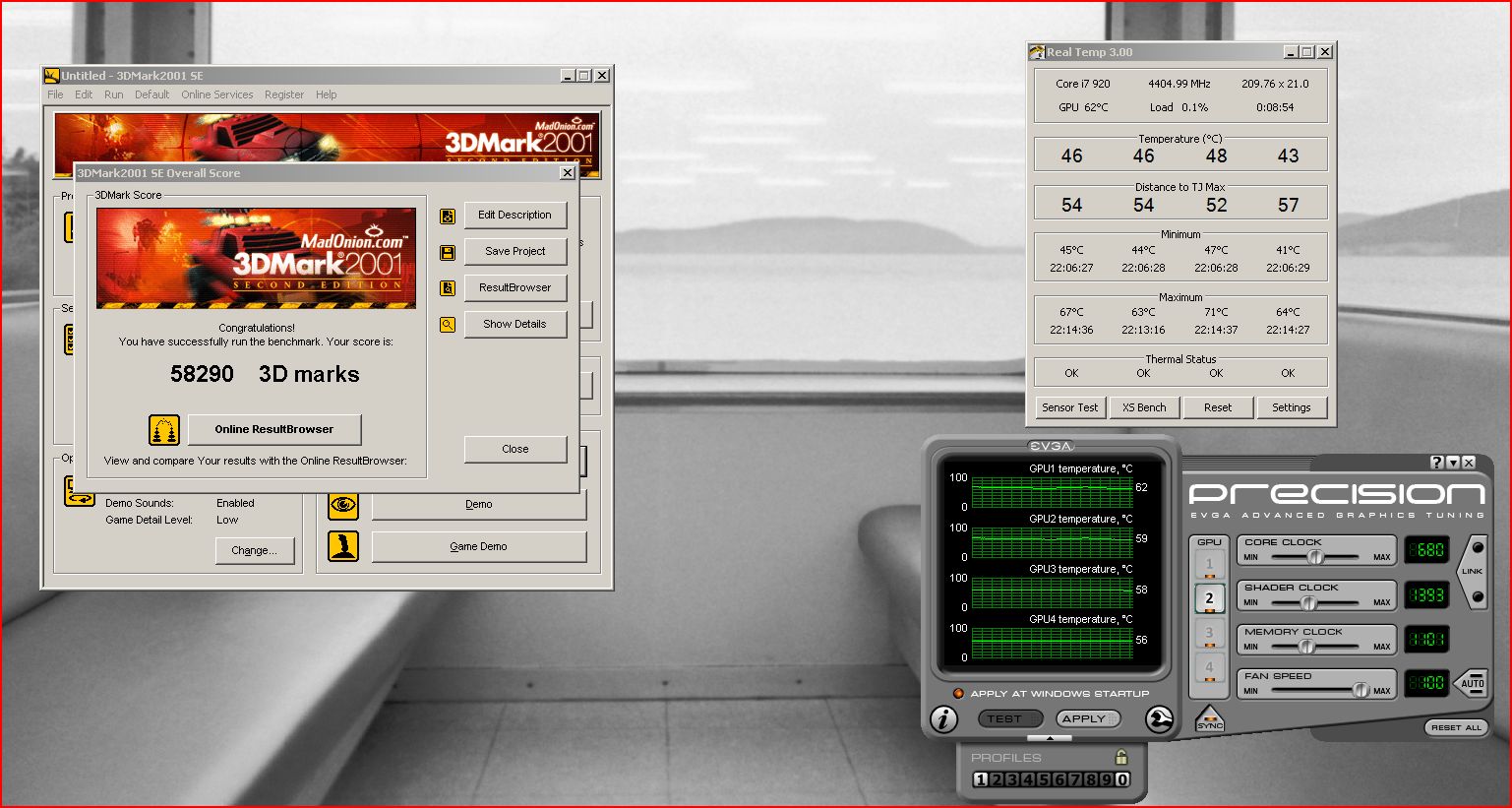Open the File menu in 3DMark
This screenshot has height=808, width=1512.
click(55, 95)
